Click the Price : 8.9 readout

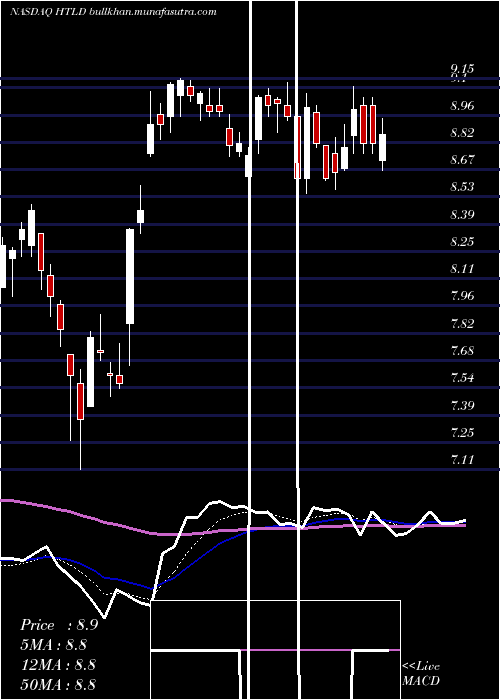tap(59, 625)
